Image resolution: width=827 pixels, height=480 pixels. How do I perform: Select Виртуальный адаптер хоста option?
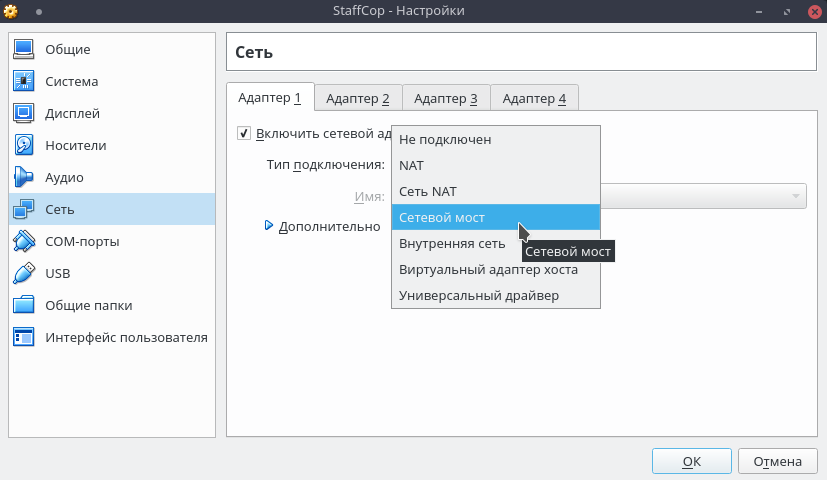496,270
